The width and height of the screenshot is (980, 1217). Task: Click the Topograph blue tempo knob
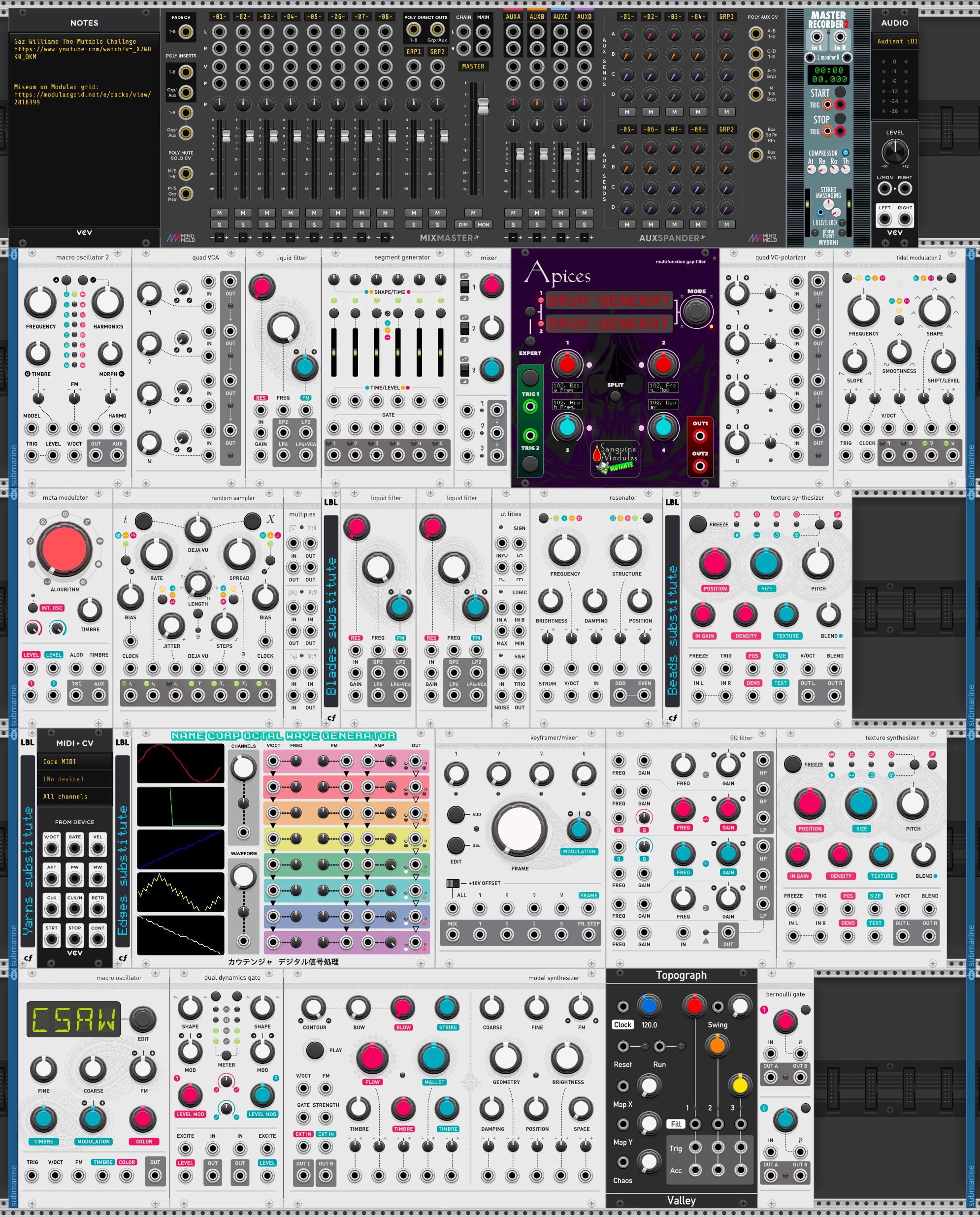pos(649,1005)
